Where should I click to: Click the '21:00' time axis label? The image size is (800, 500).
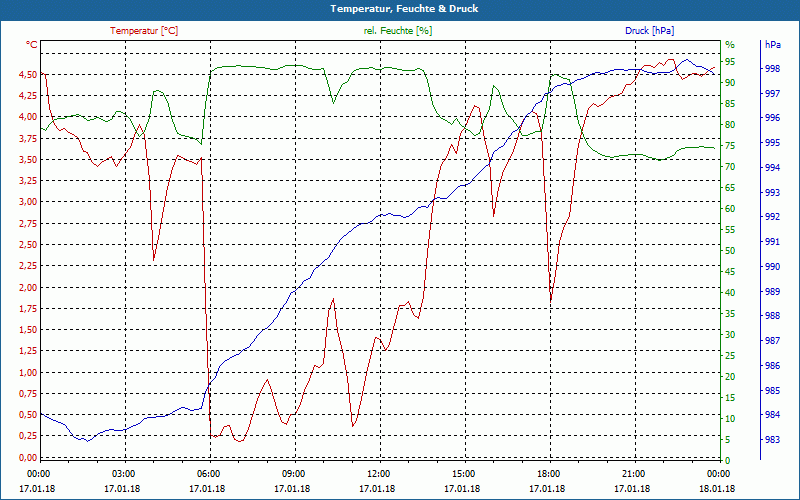coord(634,473)
